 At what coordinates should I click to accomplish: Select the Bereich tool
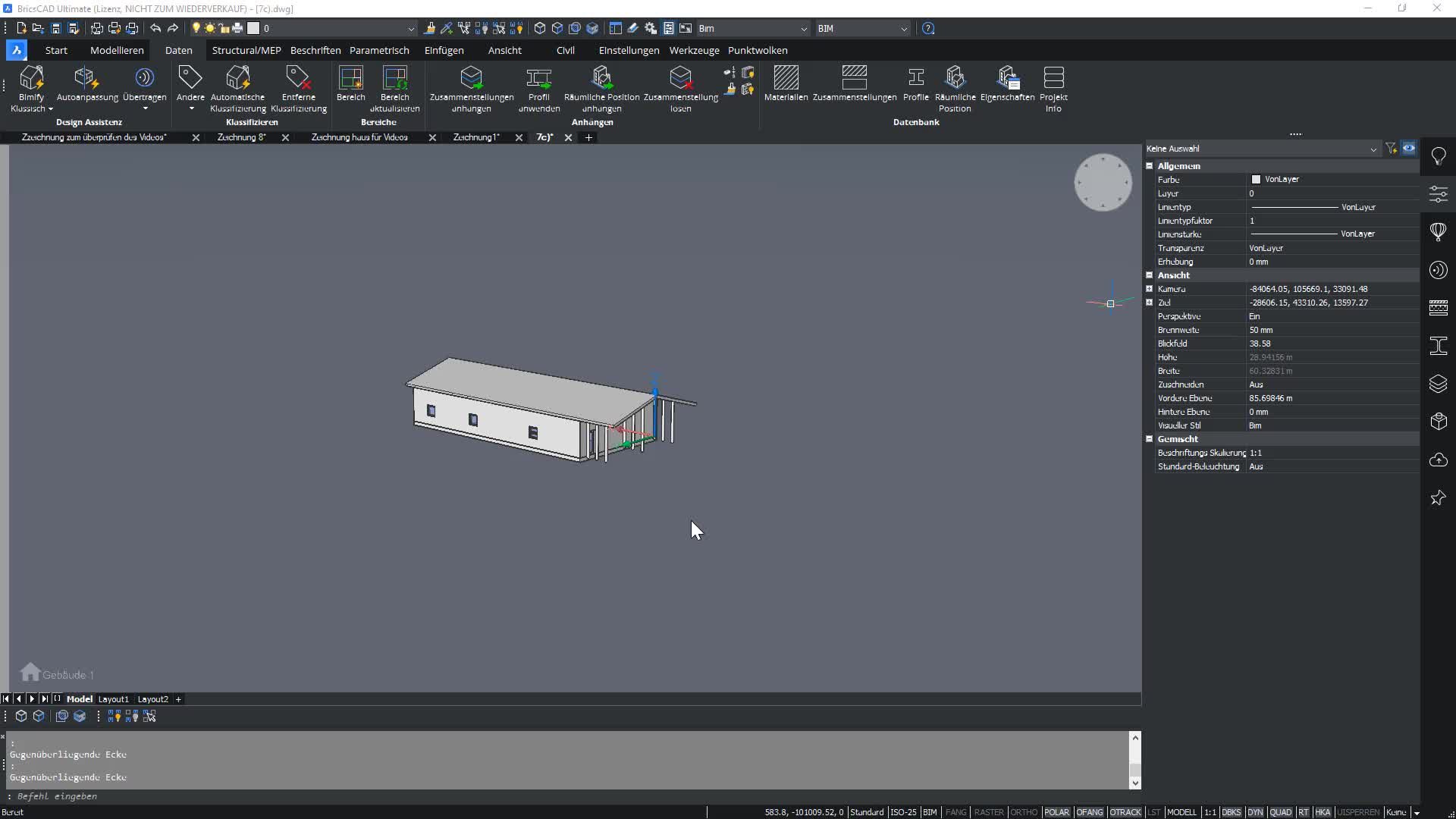[x=350, y=83]
